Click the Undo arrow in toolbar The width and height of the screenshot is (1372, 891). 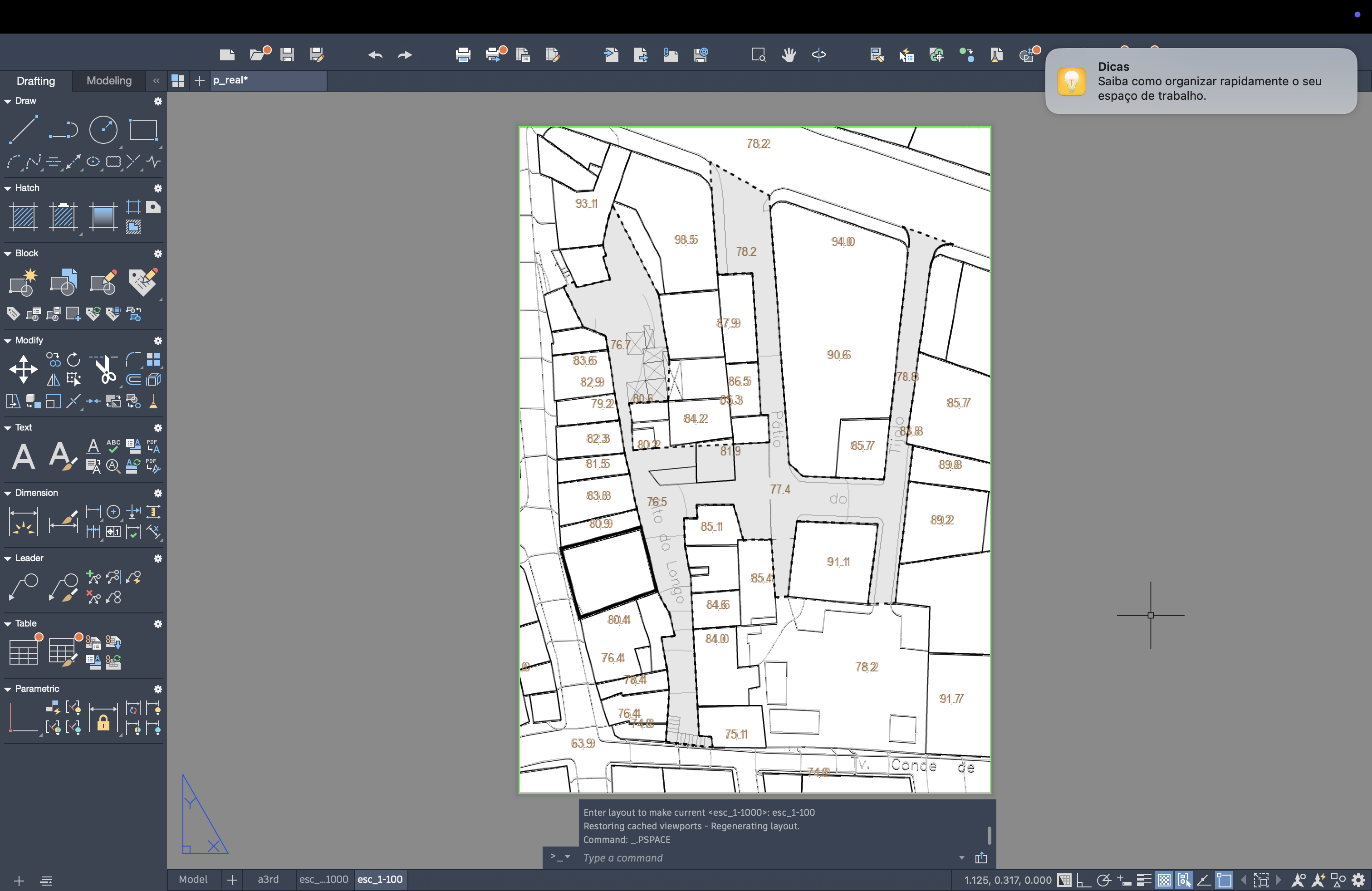(375, 55)
